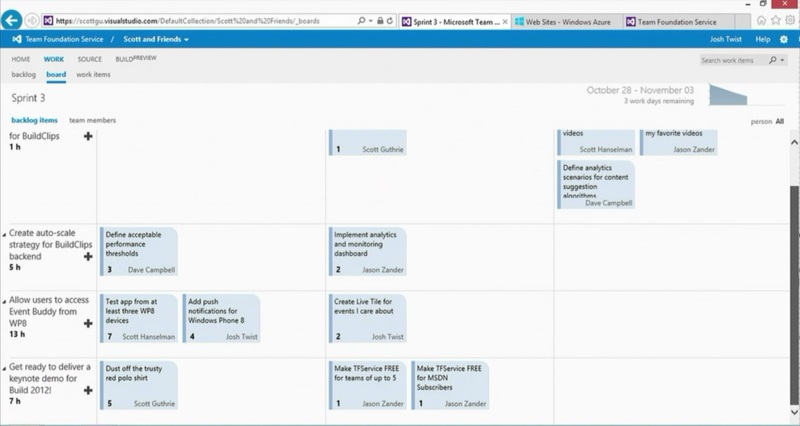The image size is (800, 426).
Task: Open the Scott and Friends team dropdown
Action: [x=156, y=39]
